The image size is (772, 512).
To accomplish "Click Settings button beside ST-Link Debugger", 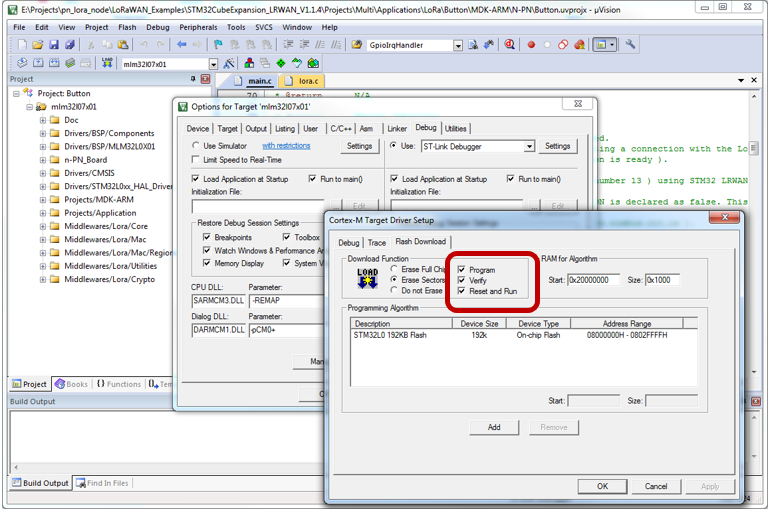I will 557,146.
